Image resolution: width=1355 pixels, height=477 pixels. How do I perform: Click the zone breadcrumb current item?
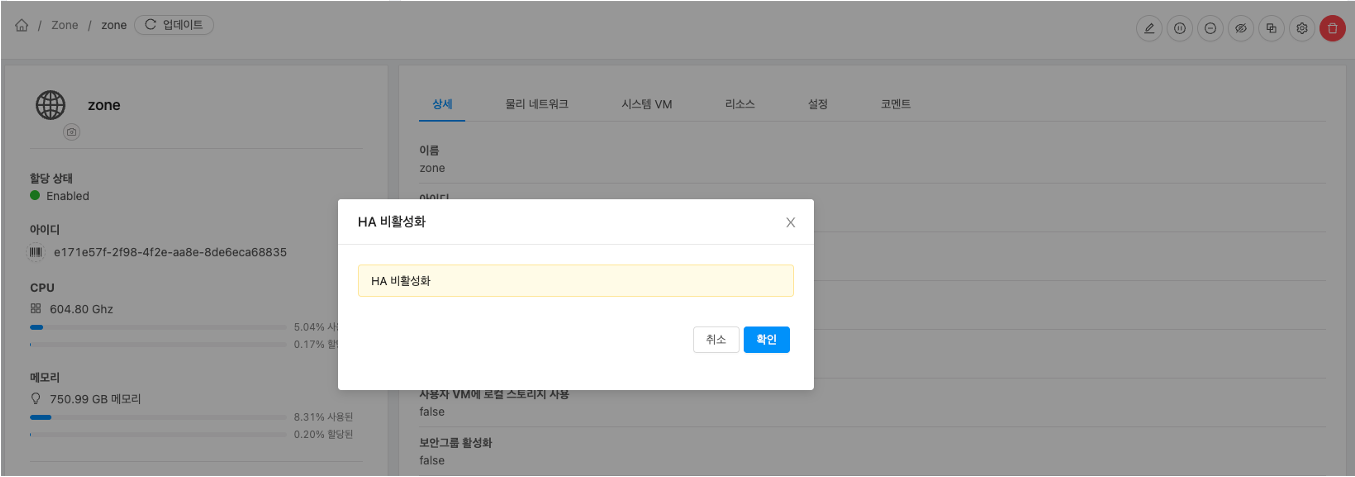[114, 25]
